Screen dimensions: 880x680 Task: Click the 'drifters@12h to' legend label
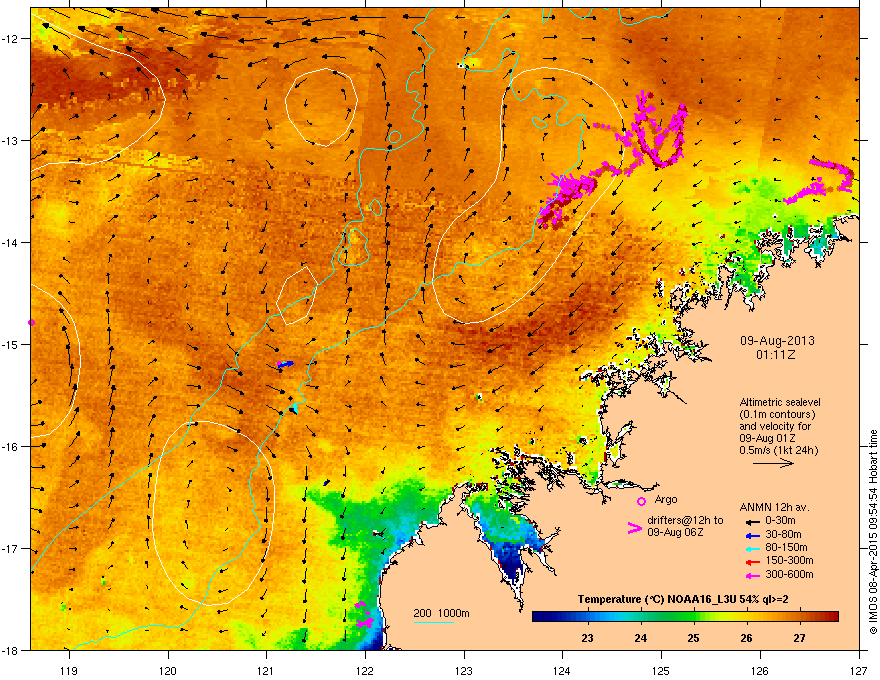click(685, 521)
